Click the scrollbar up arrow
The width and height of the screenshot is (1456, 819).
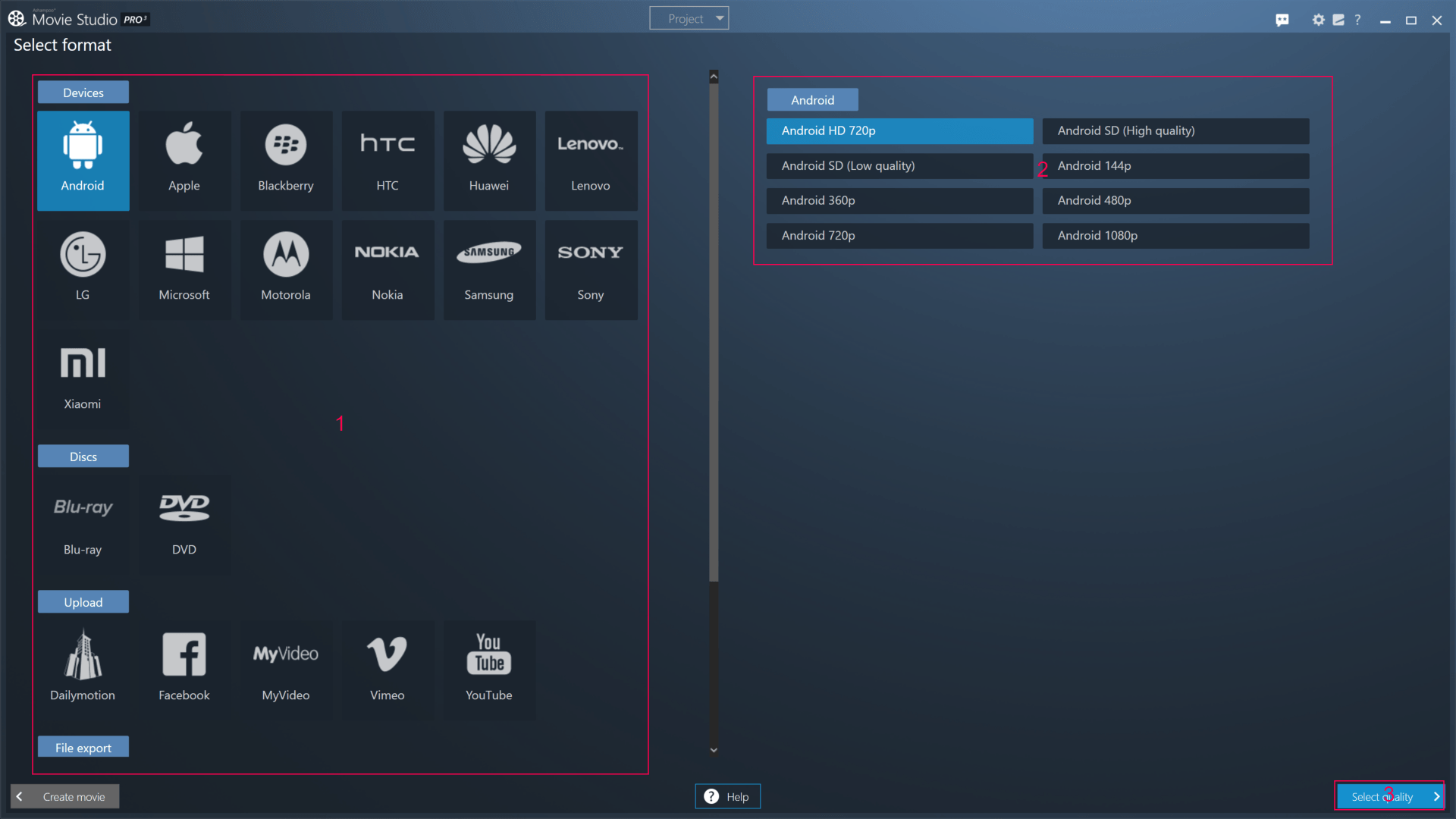(714, 77)
